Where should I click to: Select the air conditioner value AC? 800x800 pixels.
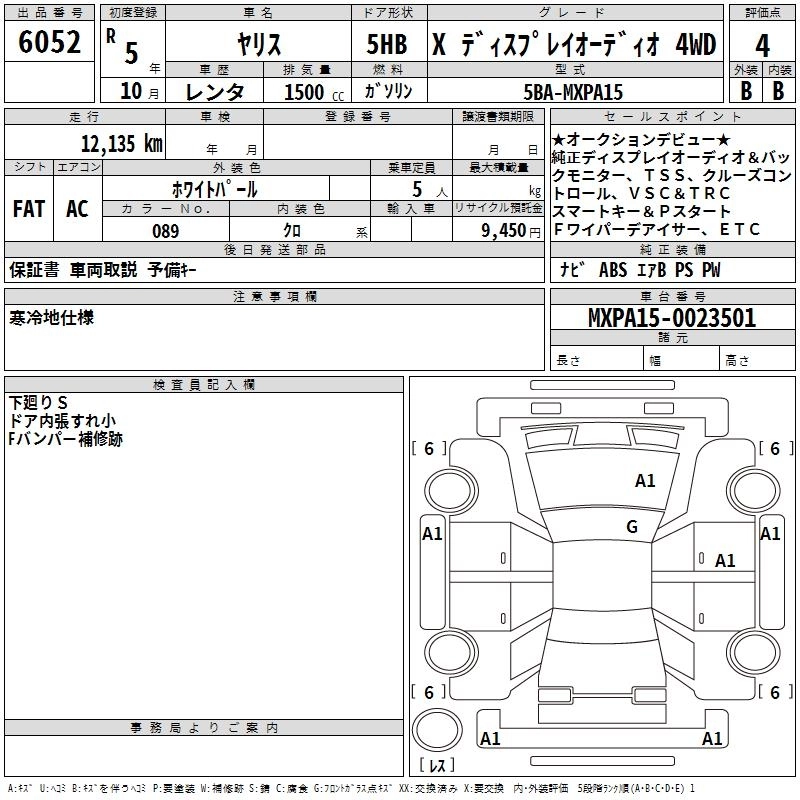point(77,209)
